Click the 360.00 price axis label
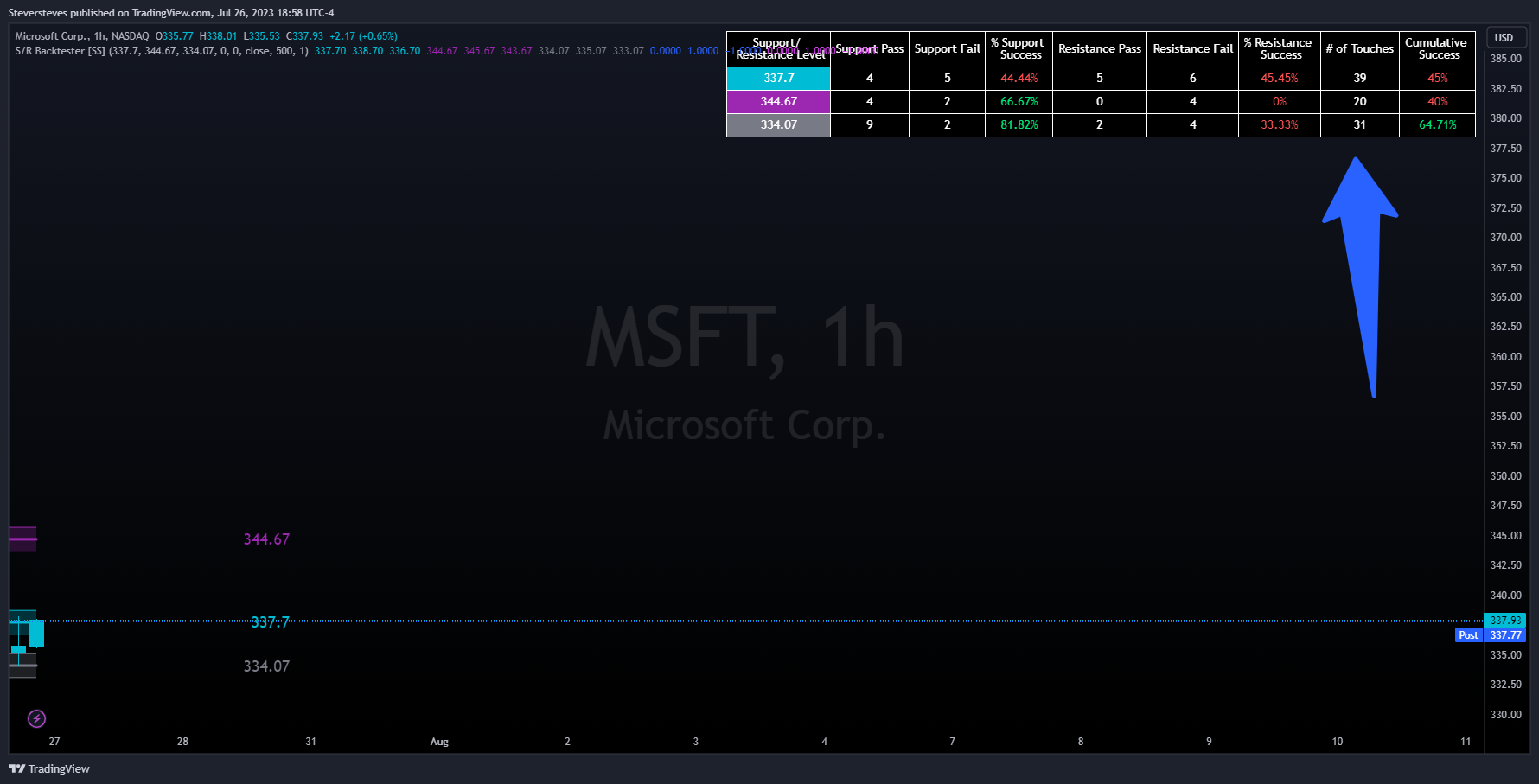 [1505, 357]
